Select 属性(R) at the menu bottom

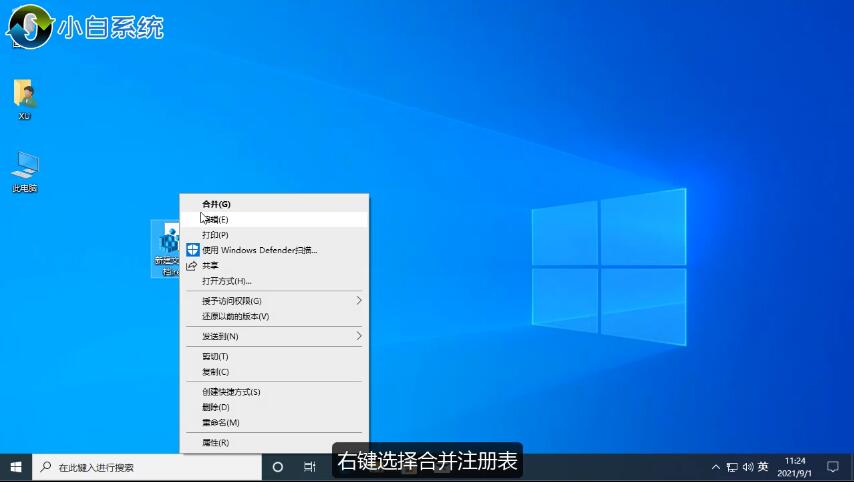click(x=215, y=443)
